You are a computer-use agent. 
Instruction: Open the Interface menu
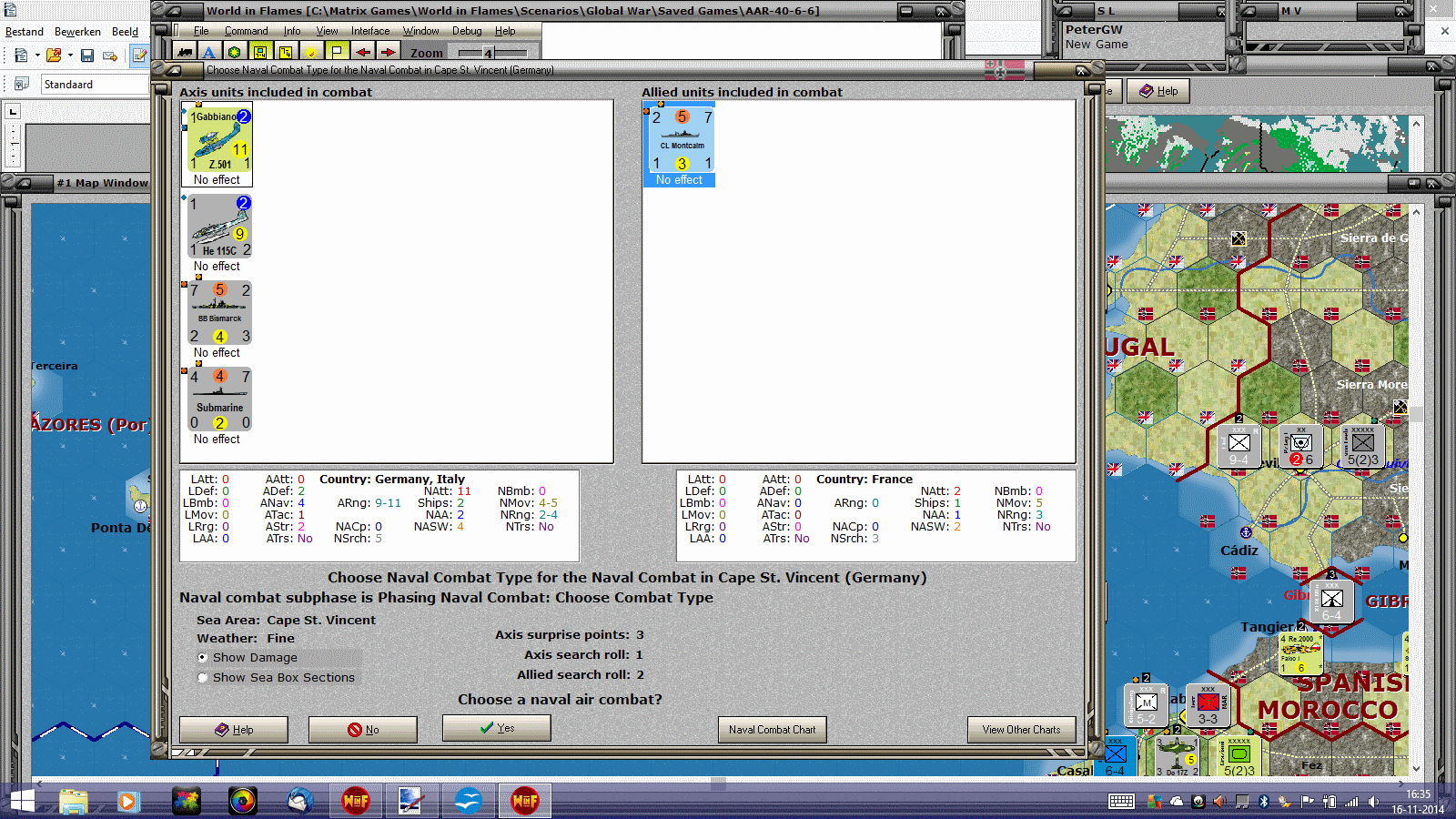370,31
